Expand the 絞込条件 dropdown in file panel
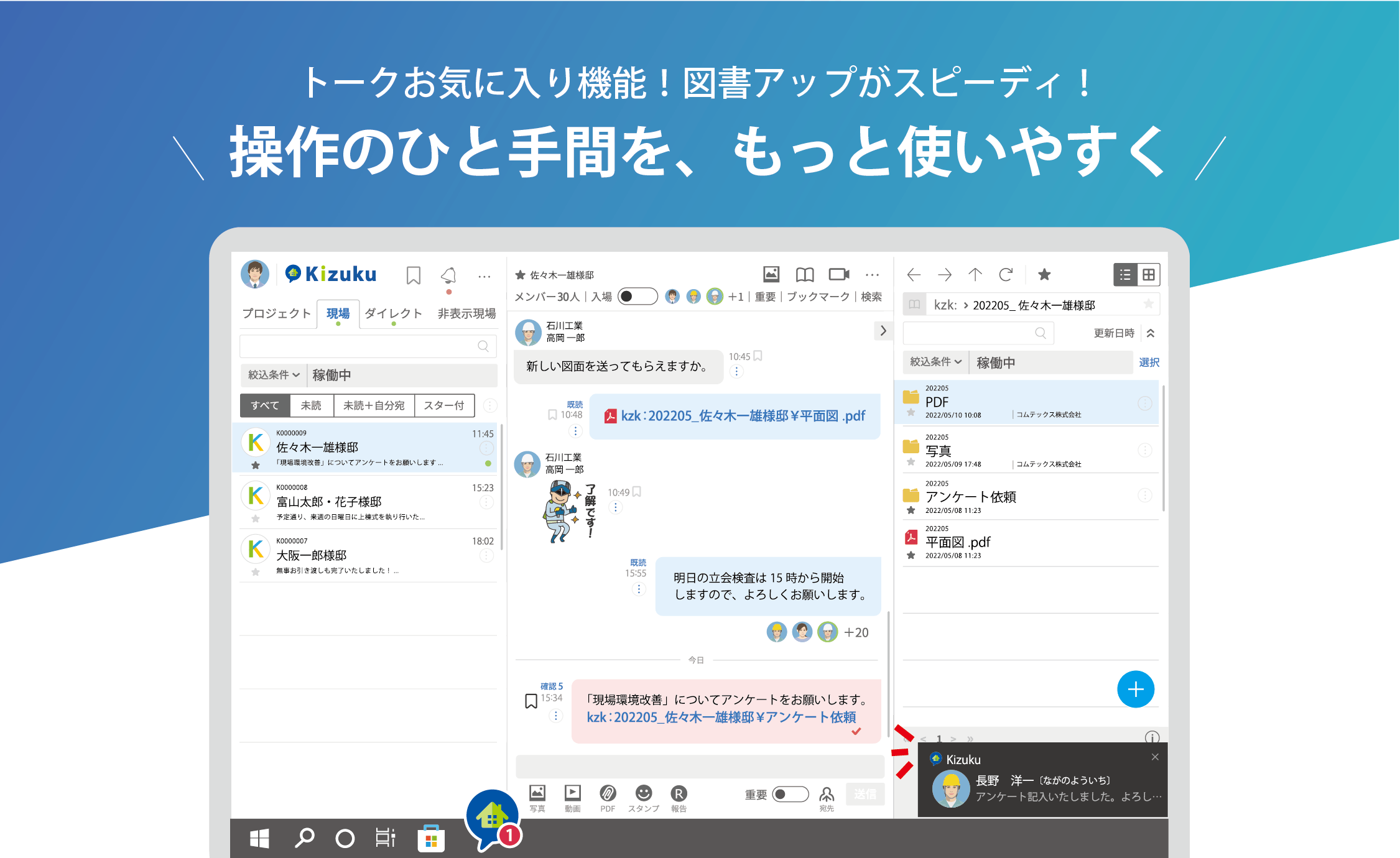Screen dimensions: 1400x858 tap(935, 362)
